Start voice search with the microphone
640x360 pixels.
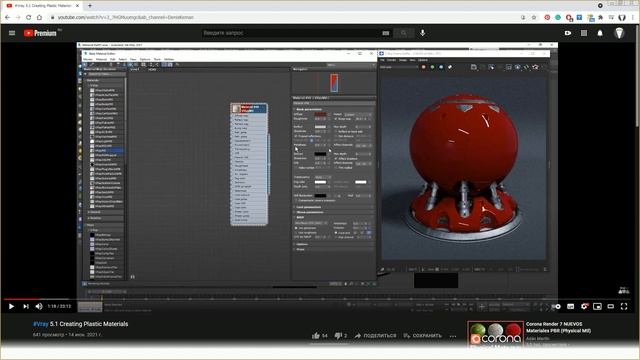point(422,33)
